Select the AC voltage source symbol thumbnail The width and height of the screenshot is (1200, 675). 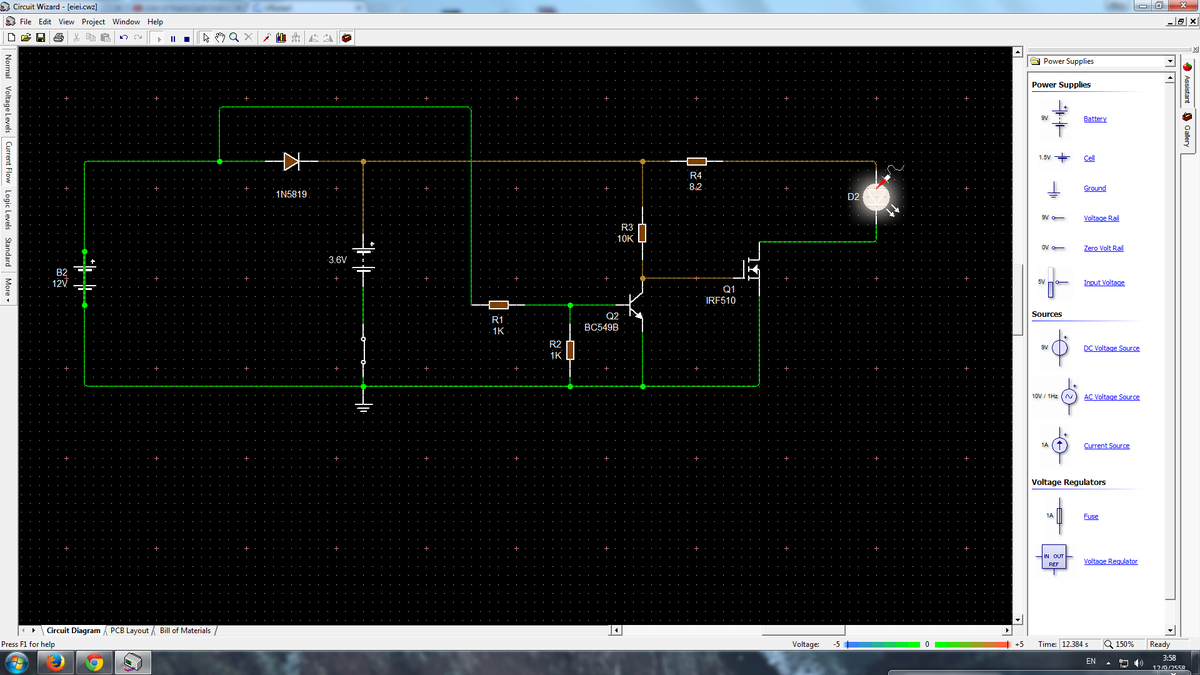tap(1069, 397)
